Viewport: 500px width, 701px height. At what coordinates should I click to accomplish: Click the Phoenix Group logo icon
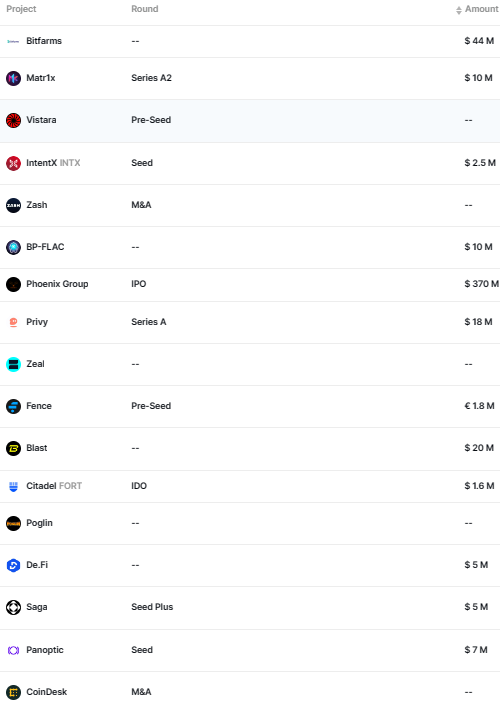13,284
